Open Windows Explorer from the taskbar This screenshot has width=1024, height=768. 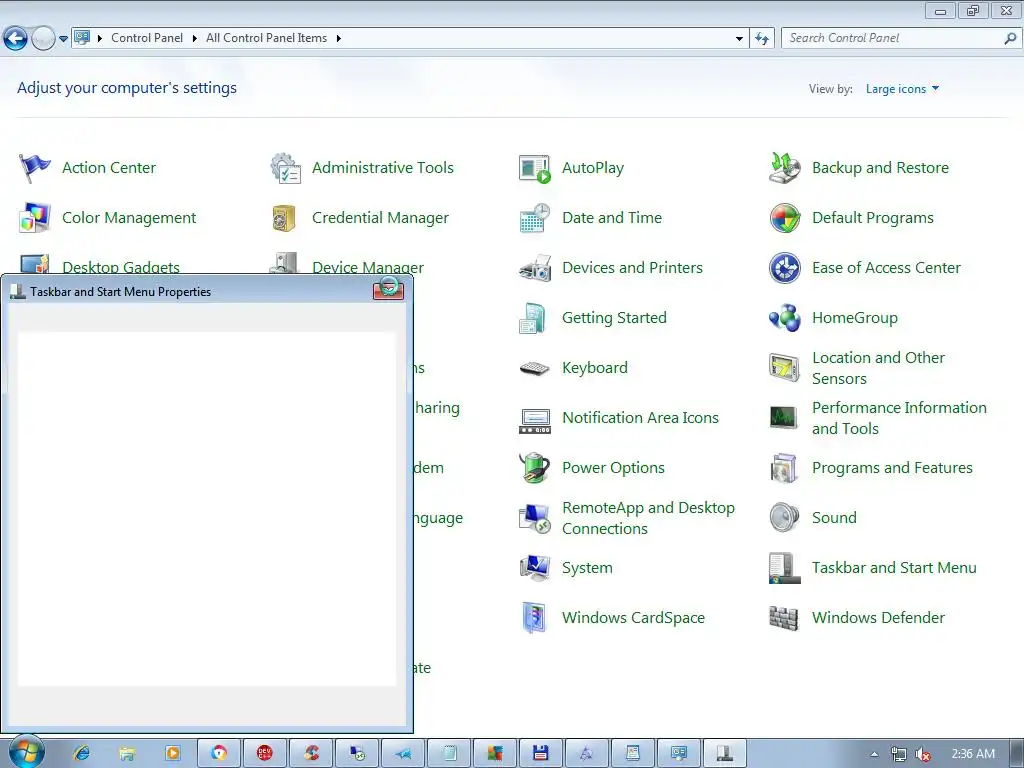pos(127,754)
